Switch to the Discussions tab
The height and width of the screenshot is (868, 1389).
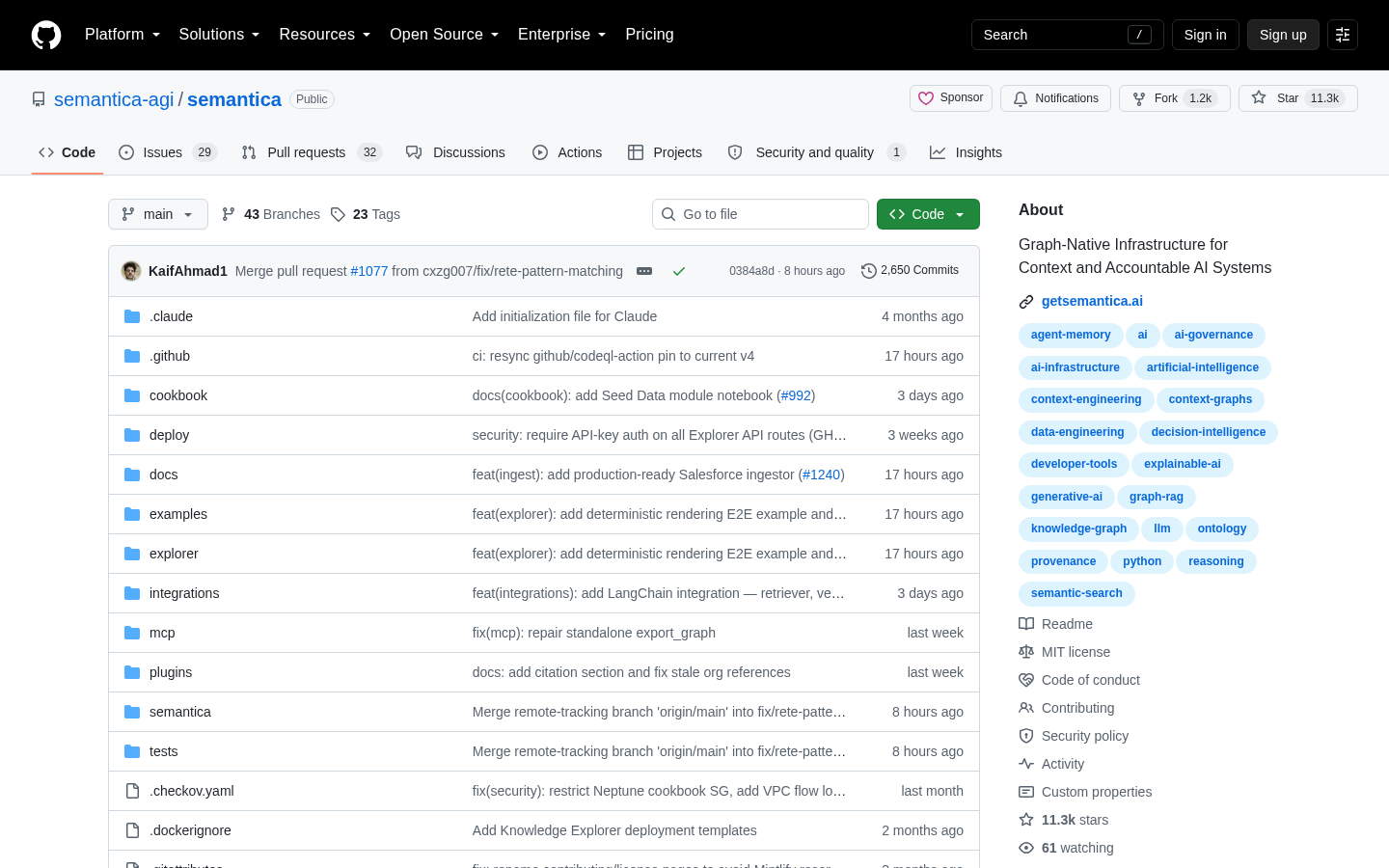click(455, 152)
